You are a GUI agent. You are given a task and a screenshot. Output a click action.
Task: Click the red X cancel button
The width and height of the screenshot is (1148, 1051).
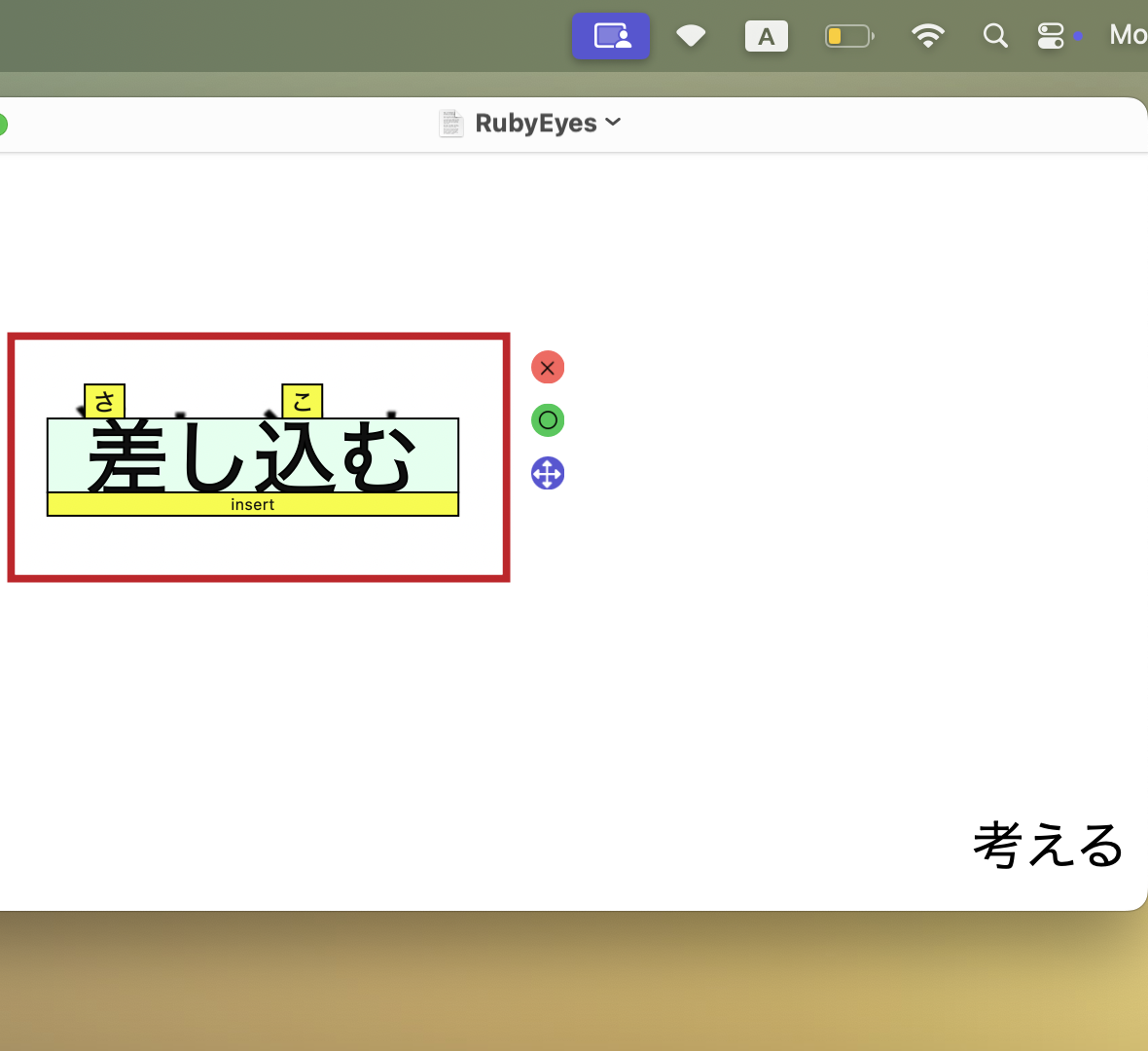[548, 368]
